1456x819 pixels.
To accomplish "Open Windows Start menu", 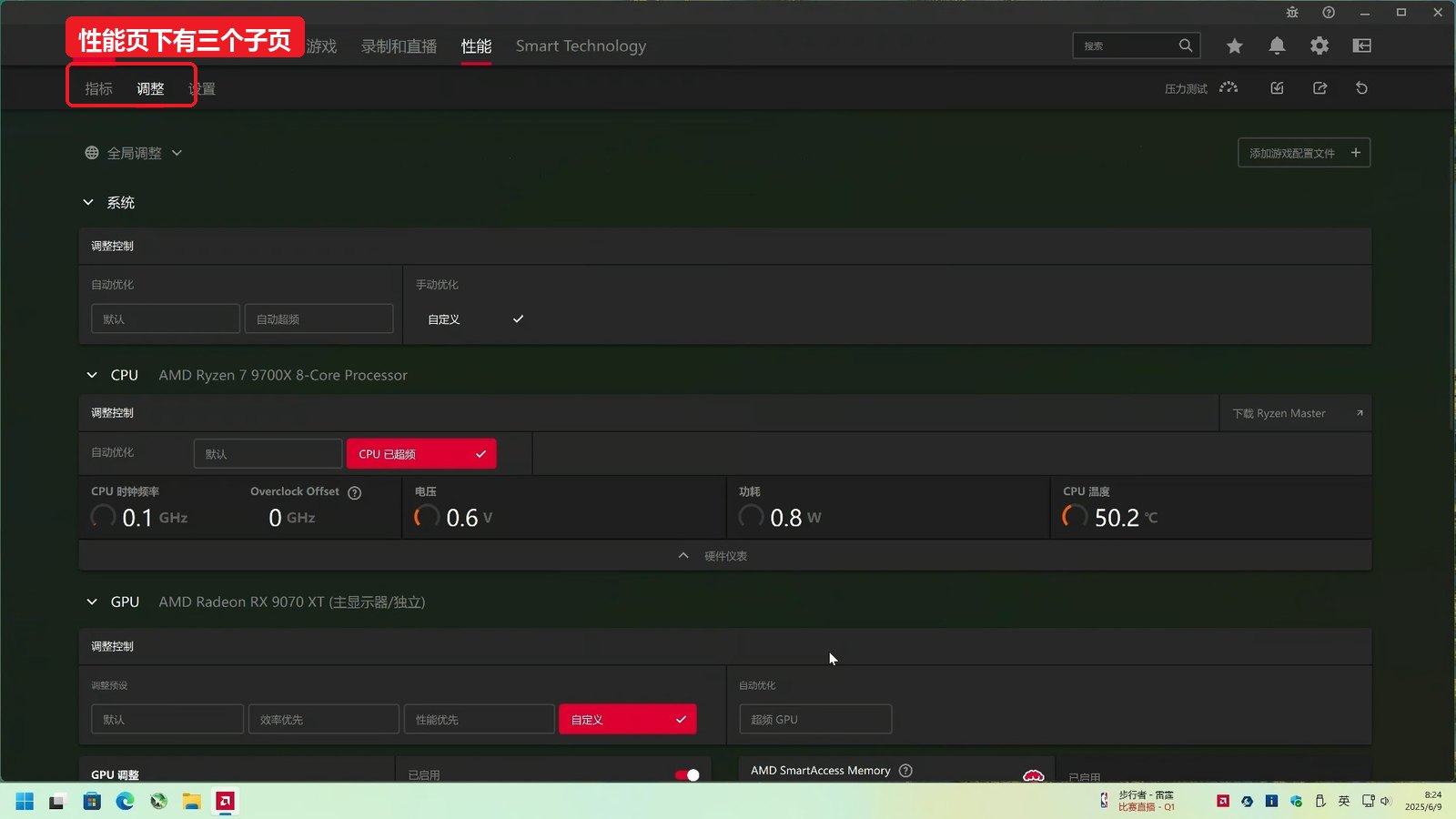I will (25, 801).
